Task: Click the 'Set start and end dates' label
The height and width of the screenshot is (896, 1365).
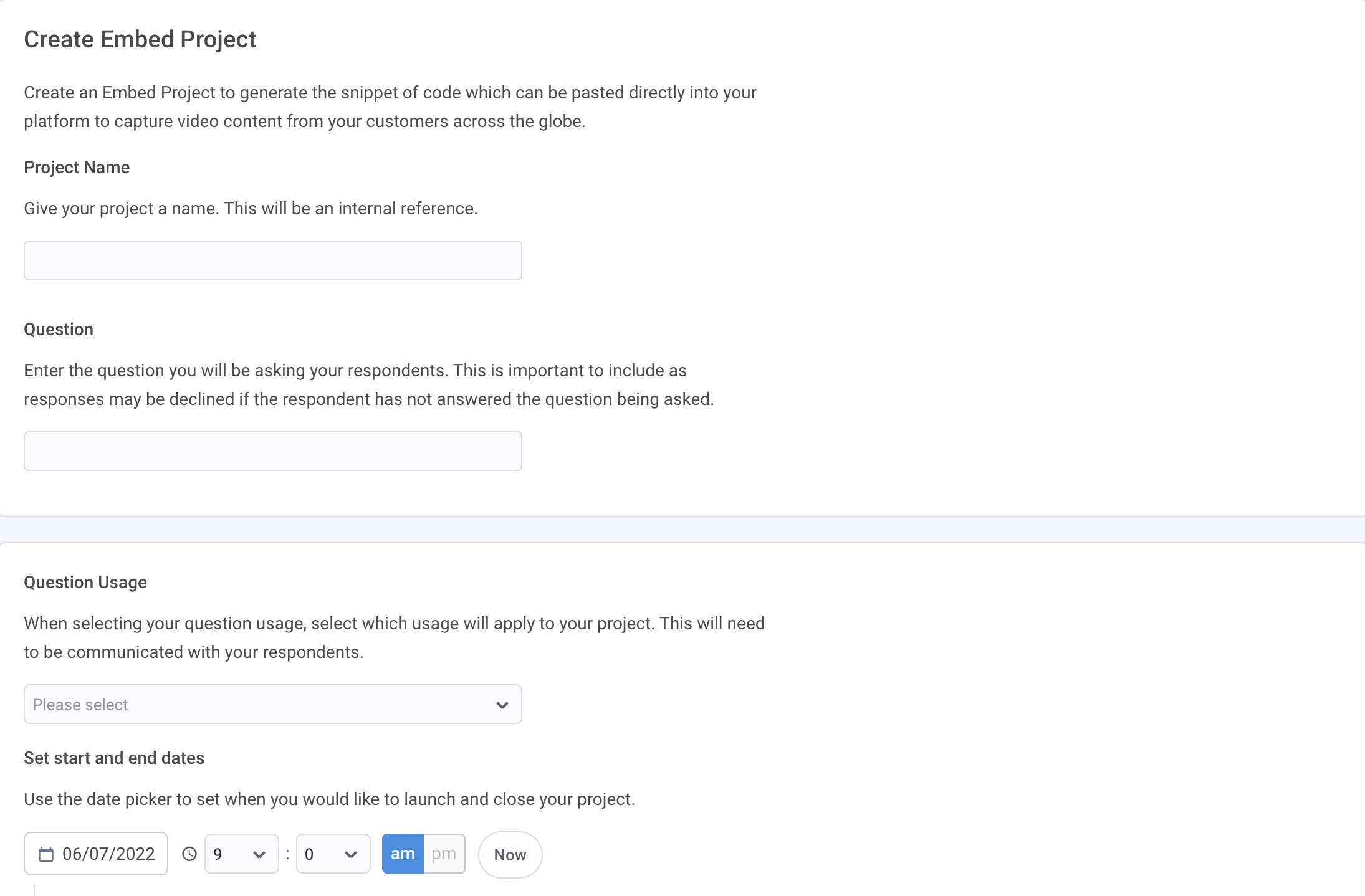Action: click(x=114, y=758)
